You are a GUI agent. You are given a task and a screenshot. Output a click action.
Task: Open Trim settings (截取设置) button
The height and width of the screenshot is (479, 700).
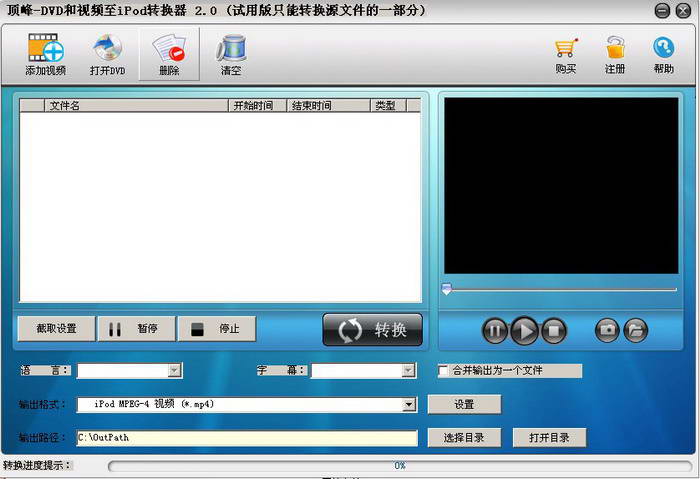(57, 329)
